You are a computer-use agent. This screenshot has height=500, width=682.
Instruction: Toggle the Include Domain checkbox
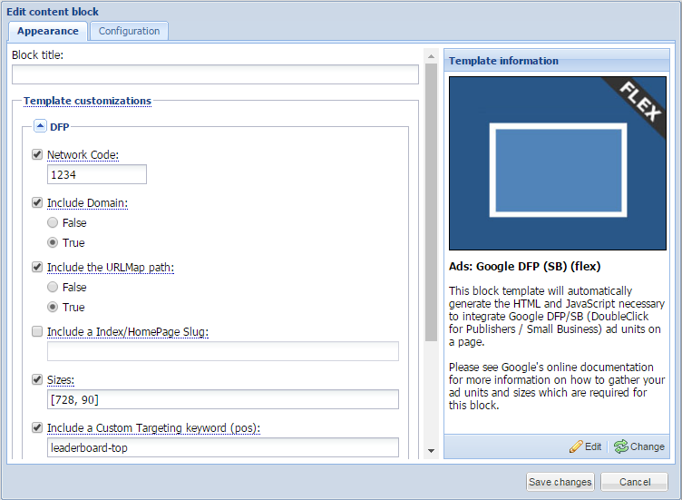38,203
